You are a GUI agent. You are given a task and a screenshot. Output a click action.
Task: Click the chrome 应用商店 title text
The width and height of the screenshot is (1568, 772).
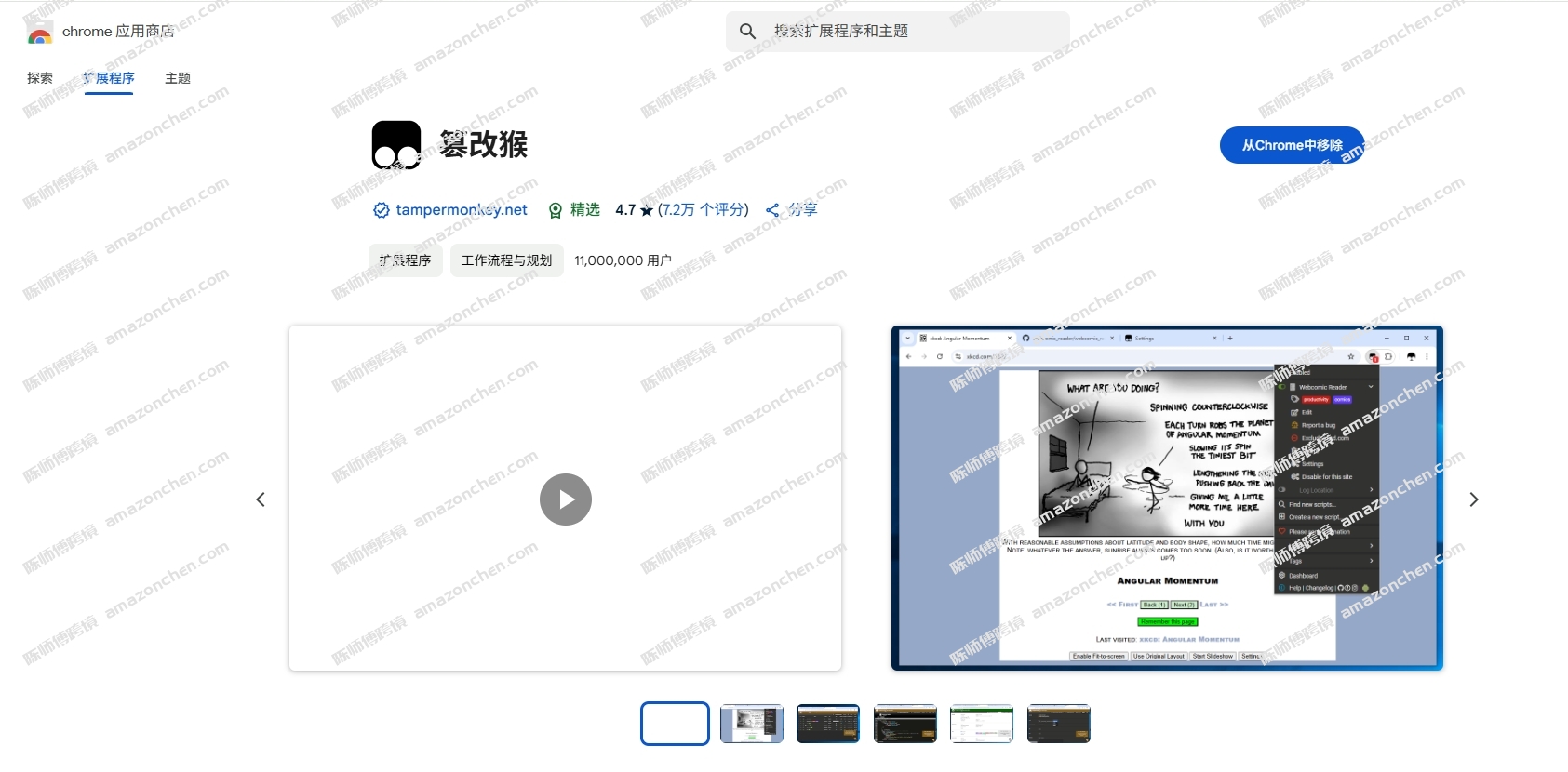(118, 32)
